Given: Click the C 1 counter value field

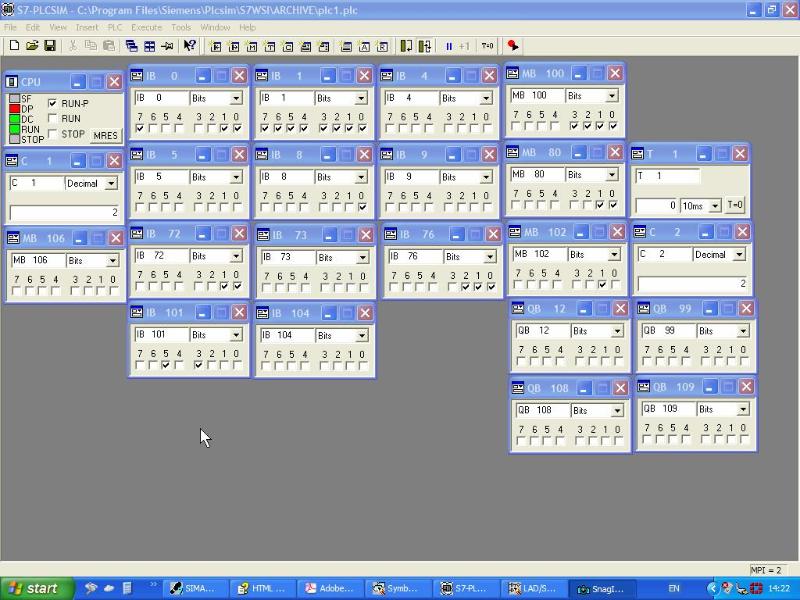Looking at the screenshot, I should click(65, 212).
